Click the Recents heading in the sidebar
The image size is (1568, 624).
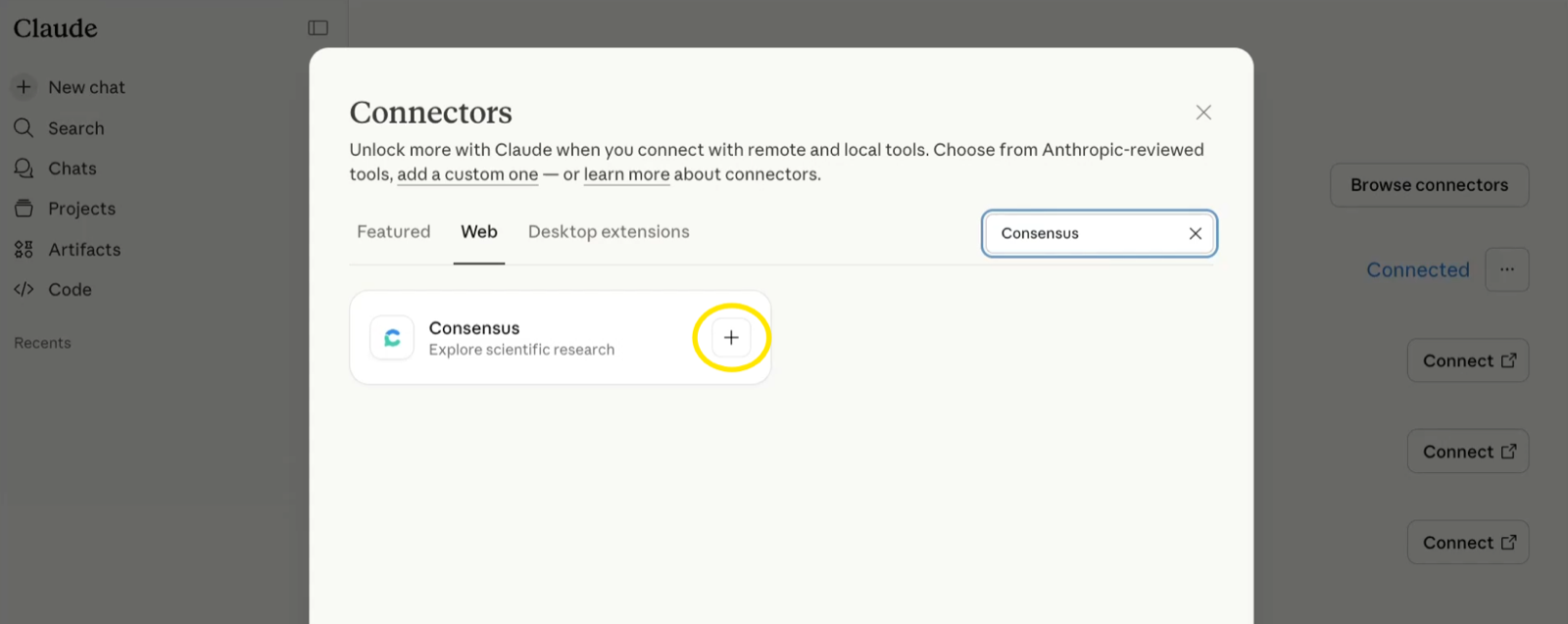(x=42, y=343)
